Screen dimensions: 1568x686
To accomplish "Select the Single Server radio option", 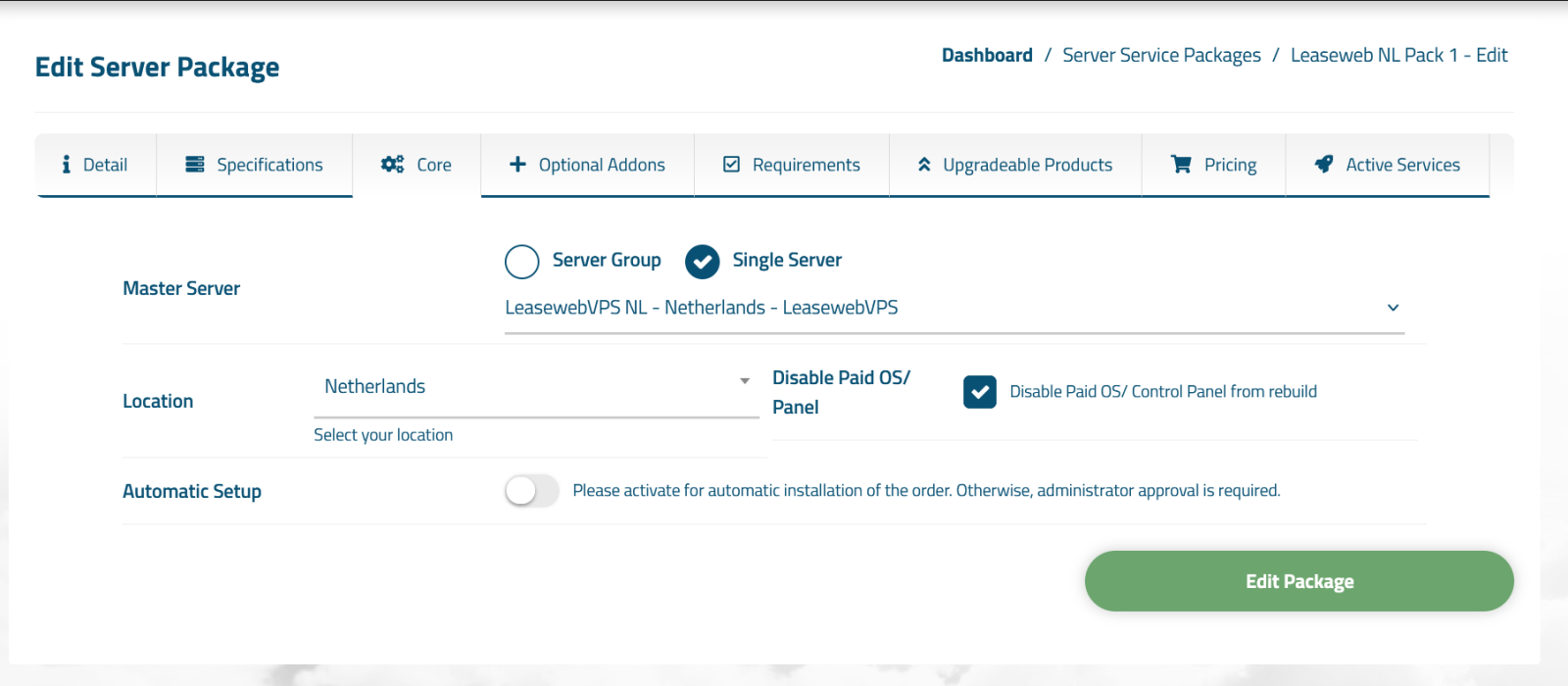I will point(702,262).
